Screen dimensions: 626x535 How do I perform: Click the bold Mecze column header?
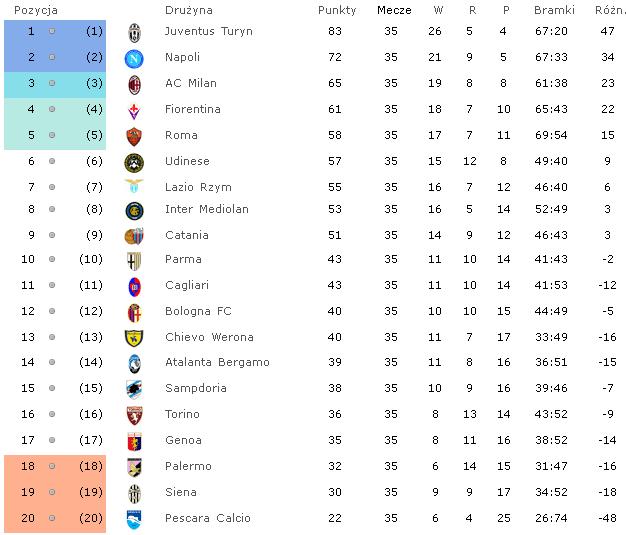click(395, 10)
